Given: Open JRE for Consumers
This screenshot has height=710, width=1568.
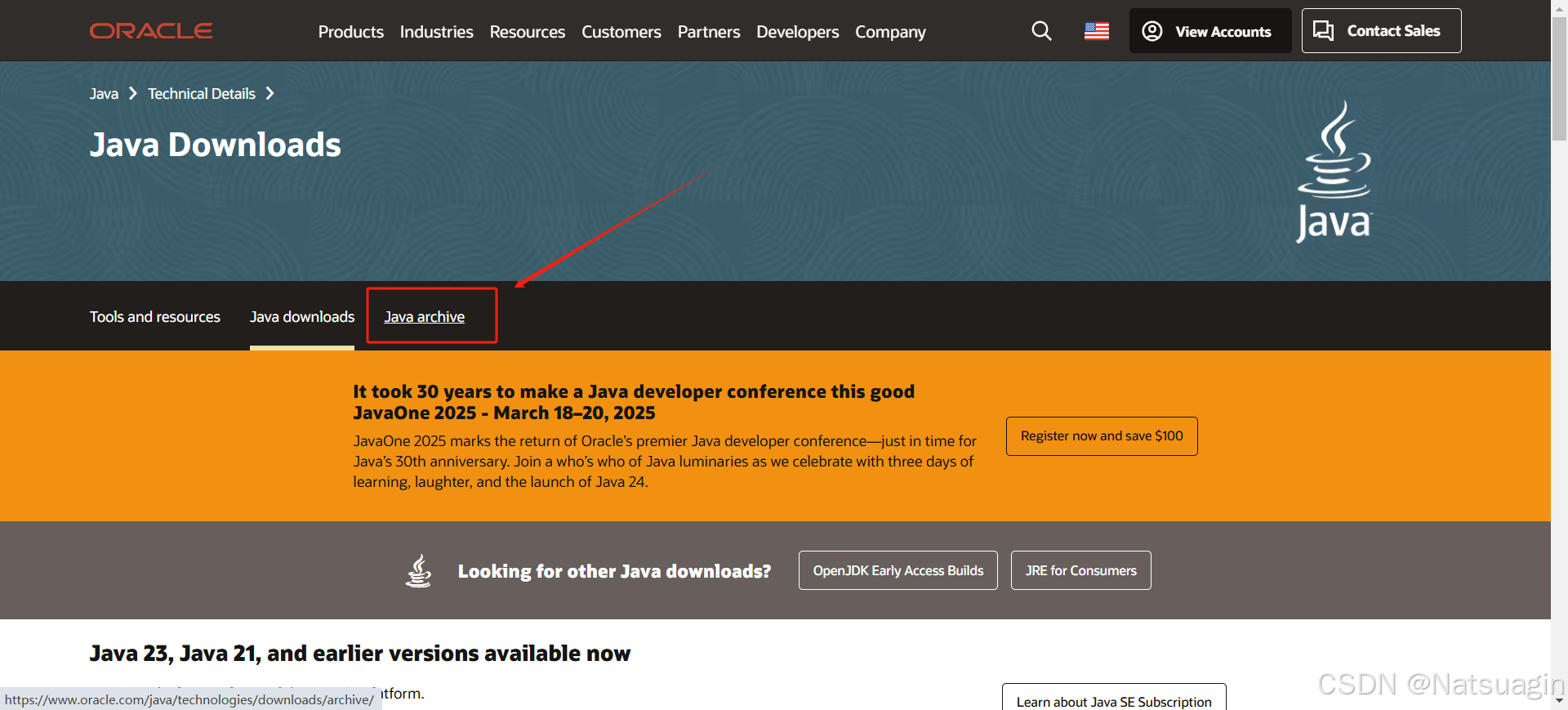Looking at the screenshot, I should (1081, 570).
